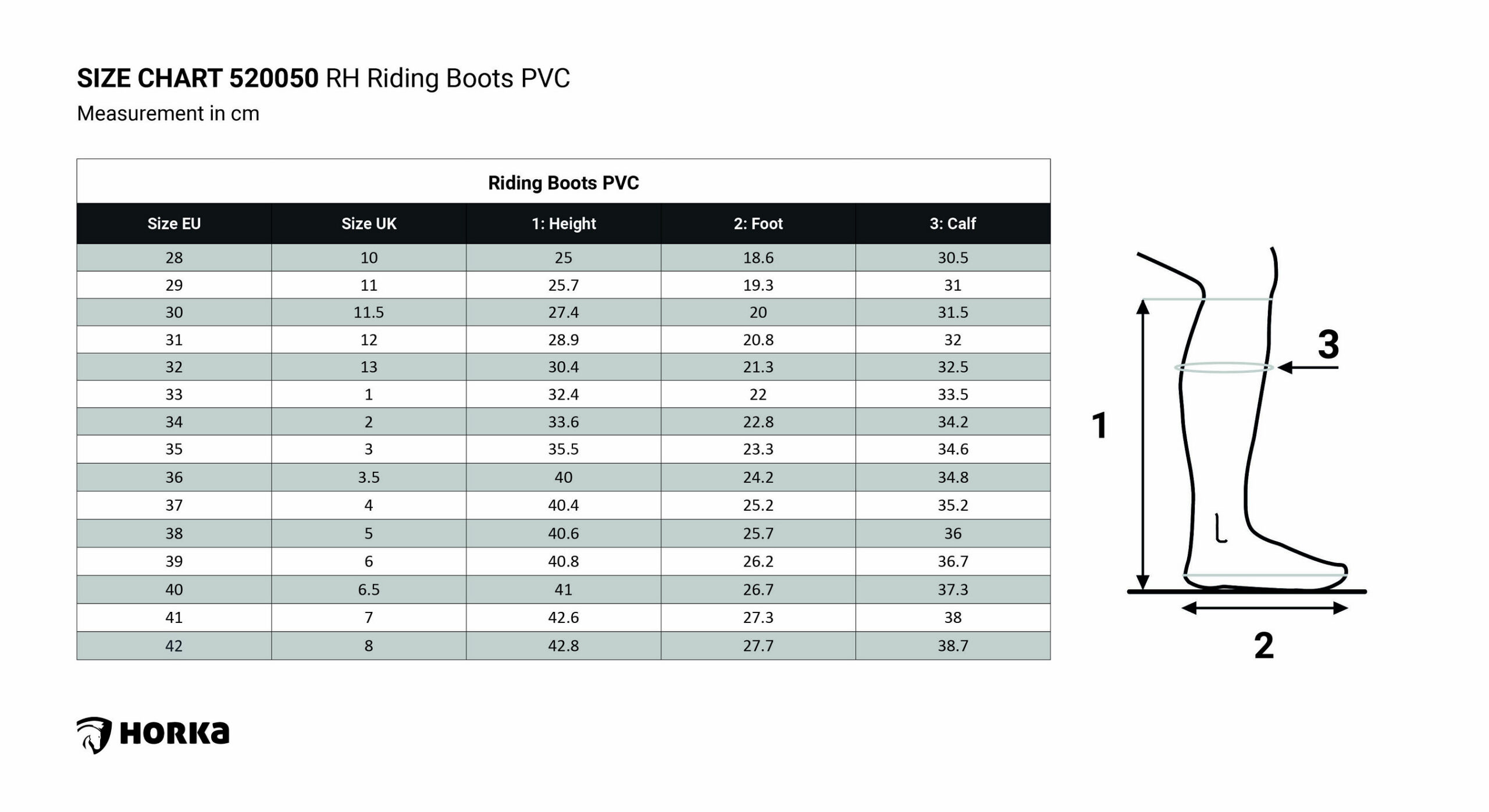Click the large number 1 height label
This screenshot has height=812, width=1489.
pyautogui.click(x=1099, y=425)
